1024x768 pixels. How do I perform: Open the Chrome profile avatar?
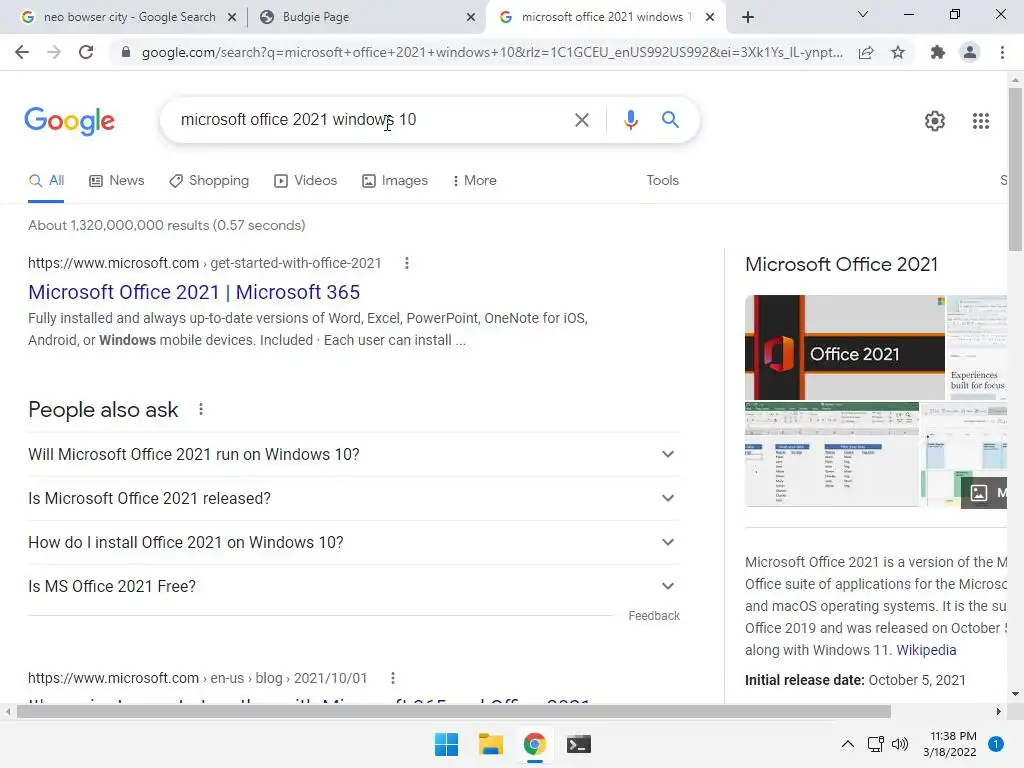point(970,52)
